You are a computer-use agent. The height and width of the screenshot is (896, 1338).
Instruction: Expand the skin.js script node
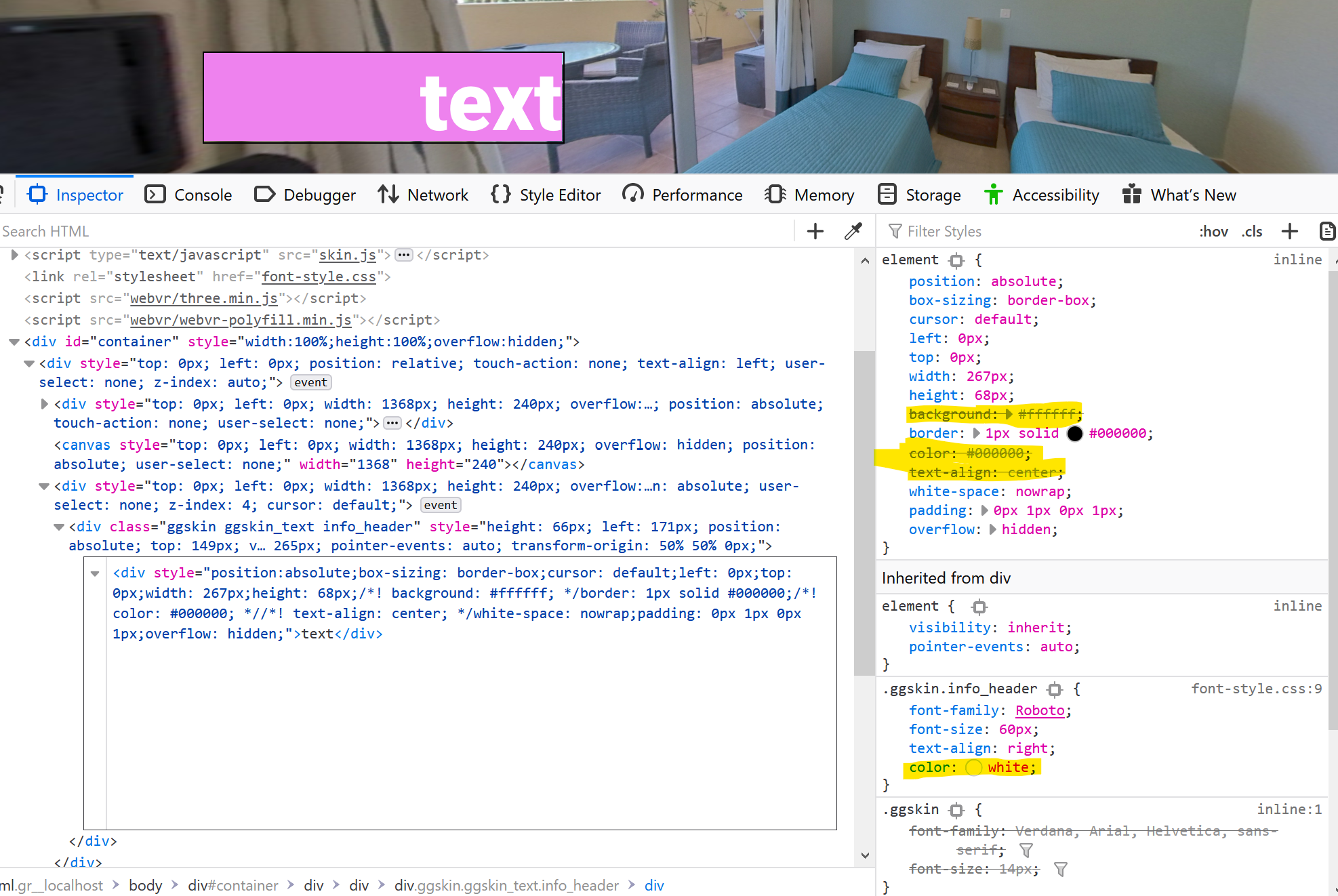click(14, 255)
